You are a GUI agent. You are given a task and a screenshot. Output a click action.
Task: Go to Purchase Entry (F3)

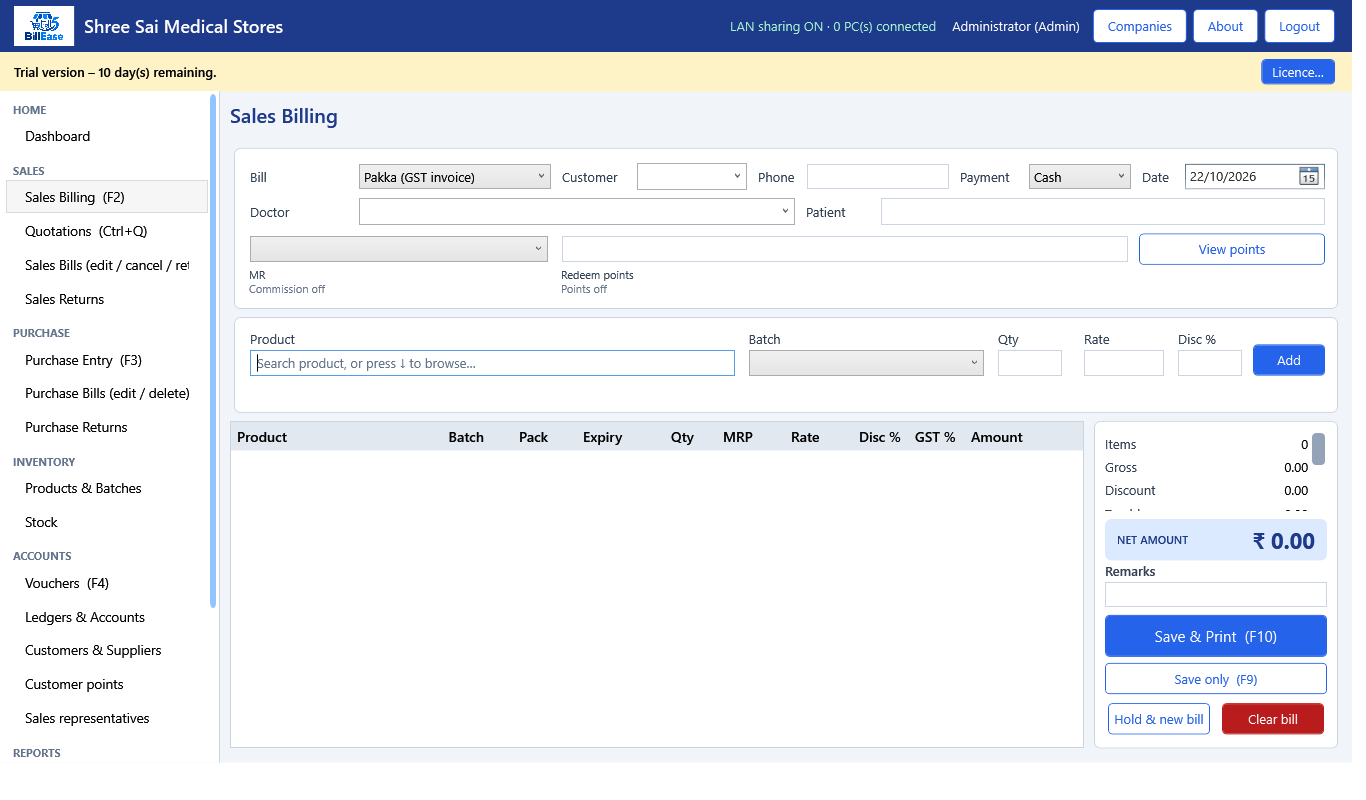pos(107,360)
